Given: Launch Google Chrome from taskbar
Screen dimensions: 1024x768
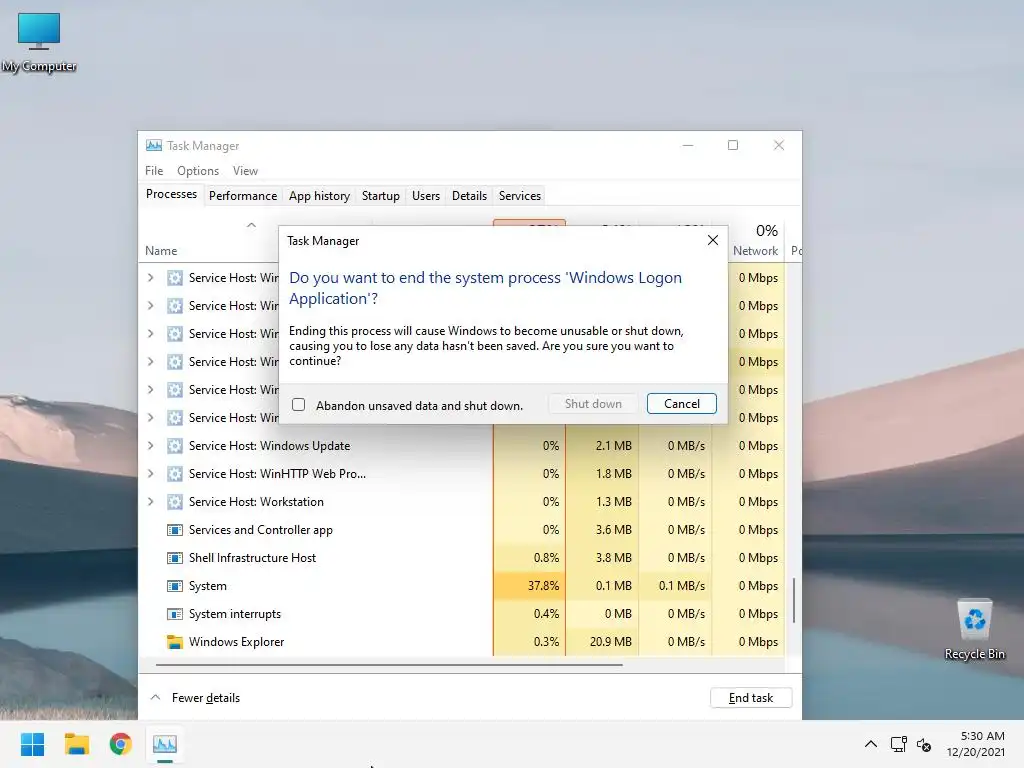Looking at the screenshot, I should coord(121,744).
